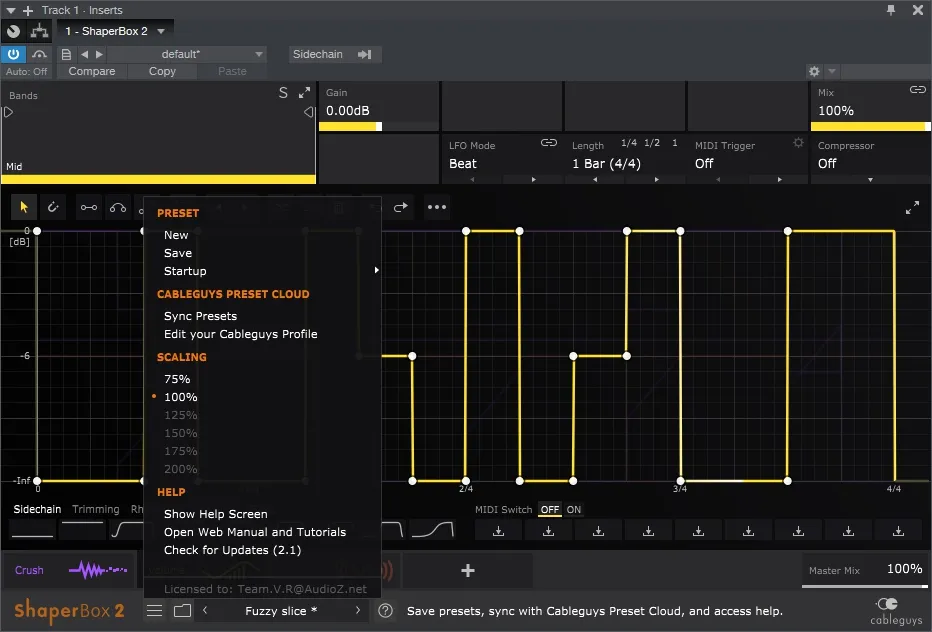The image size is (932, 632).
Task: Click the Compare button
Action: (x=92, y=71)
